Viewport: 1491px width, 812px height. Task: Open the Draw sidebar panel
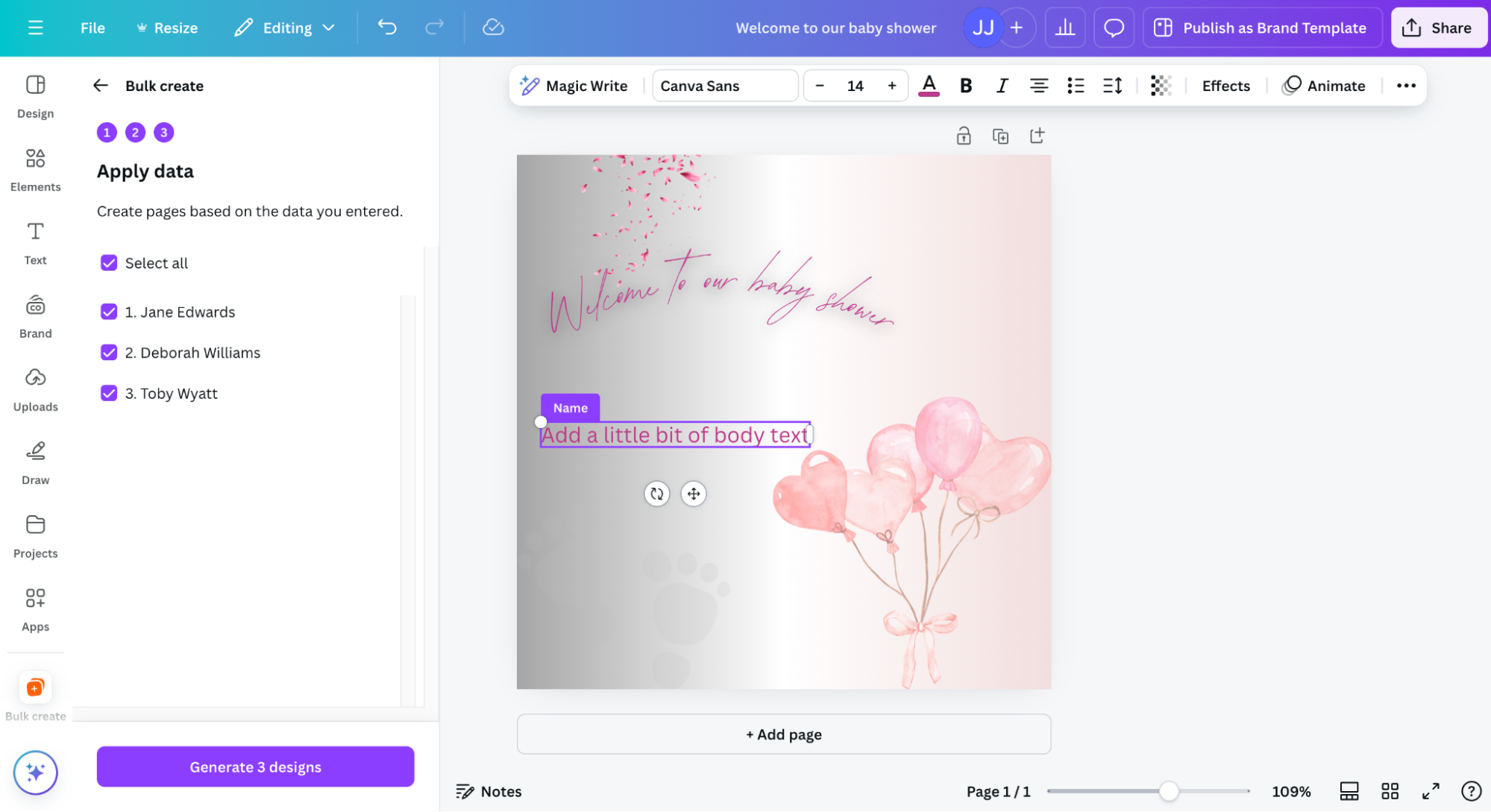pos(35,463)
